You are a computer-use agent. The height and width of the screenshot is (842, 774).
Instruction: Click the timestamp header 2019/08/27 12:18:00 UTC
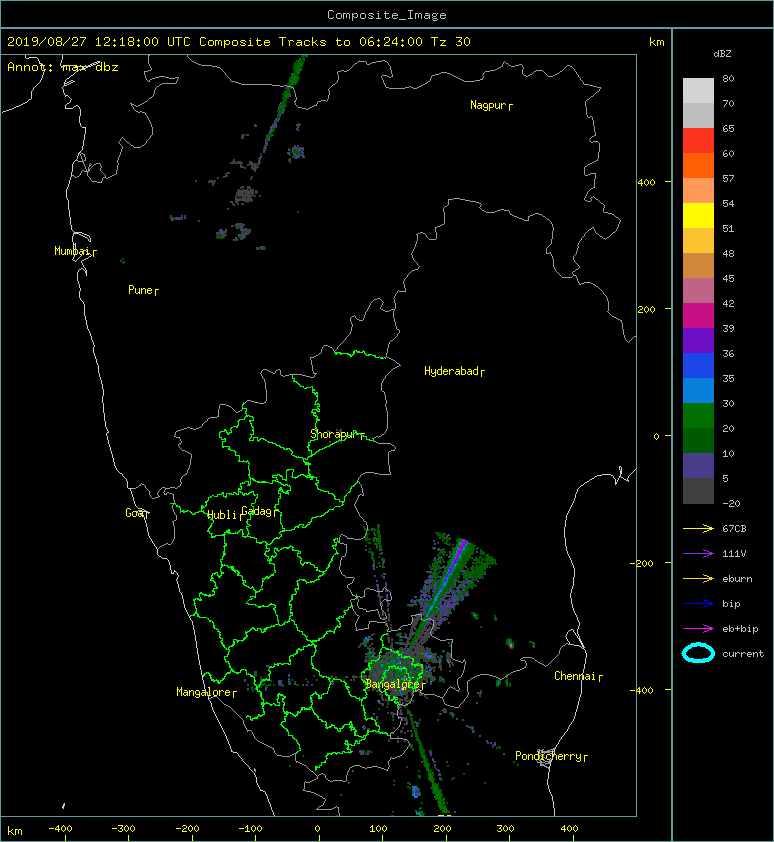[x=99, y=42]
